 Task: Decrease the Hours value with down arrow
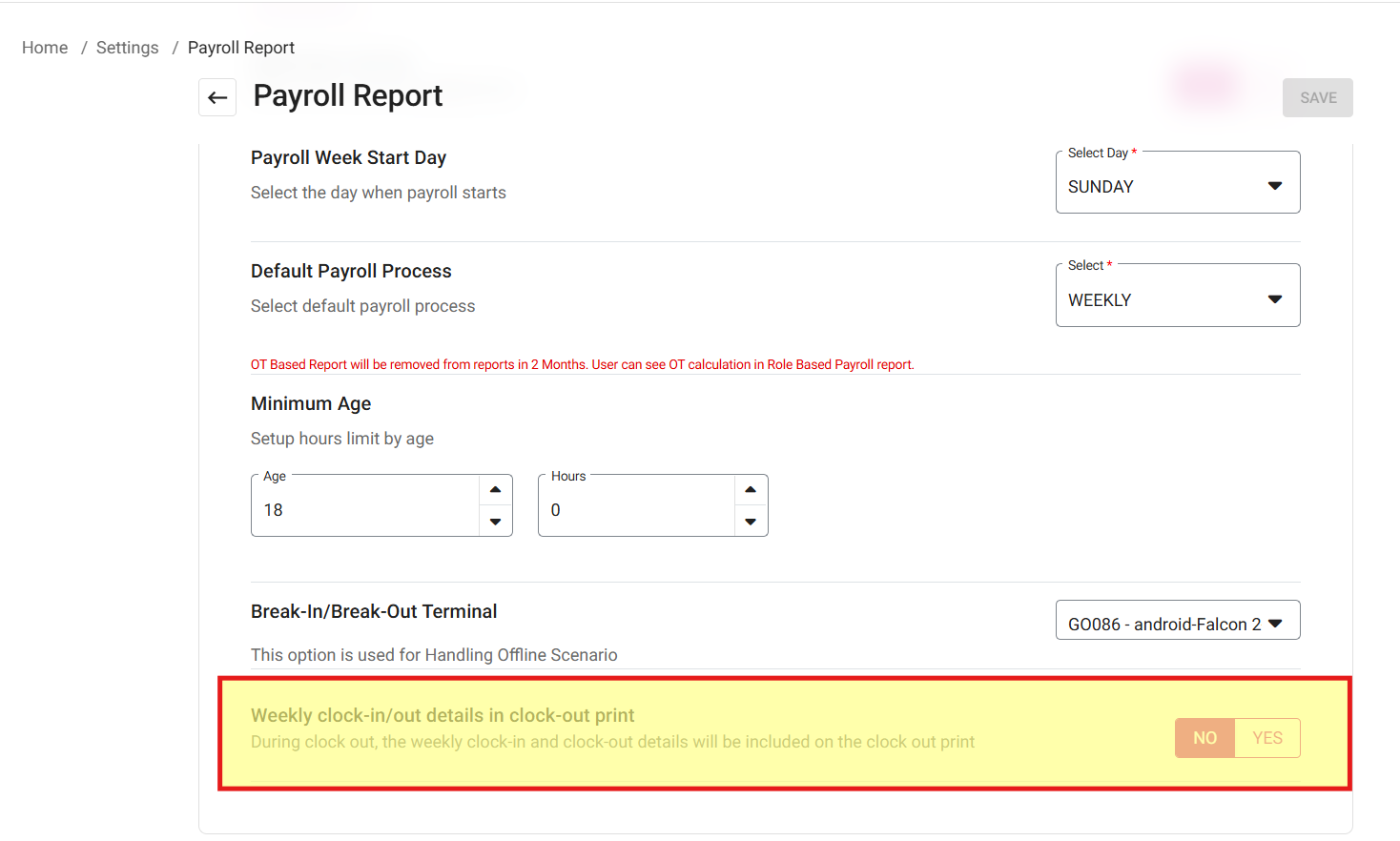751,522
